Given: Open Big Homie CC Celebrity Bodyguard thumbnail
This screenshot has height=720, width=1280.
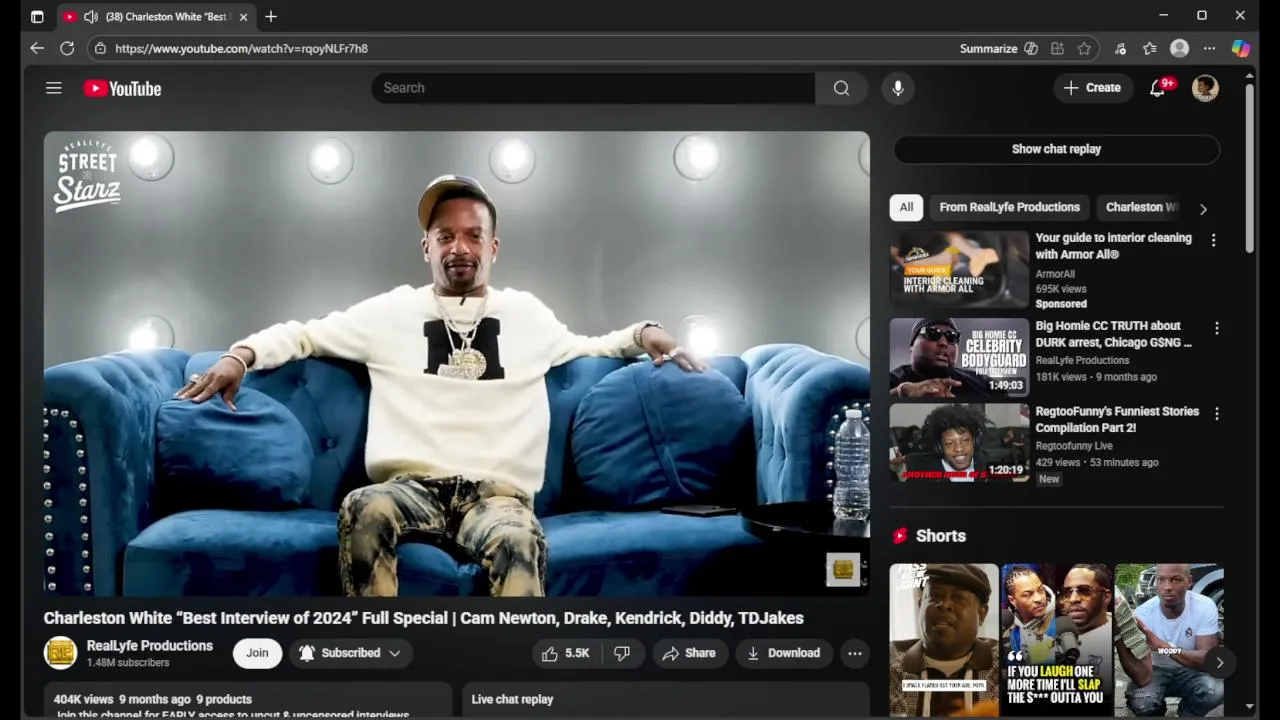Looking at the screenshot, I should 959,357.
